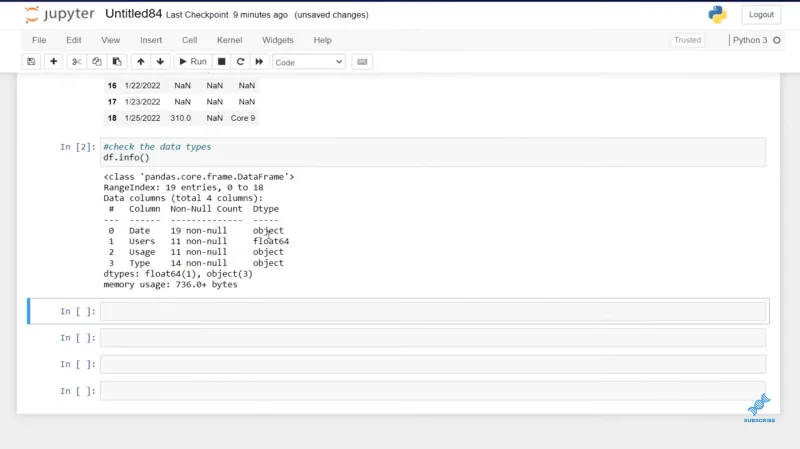The image size is (800, 449).
Task: Click the (unsaved changes) status text
Action: [x=332, y=15]
